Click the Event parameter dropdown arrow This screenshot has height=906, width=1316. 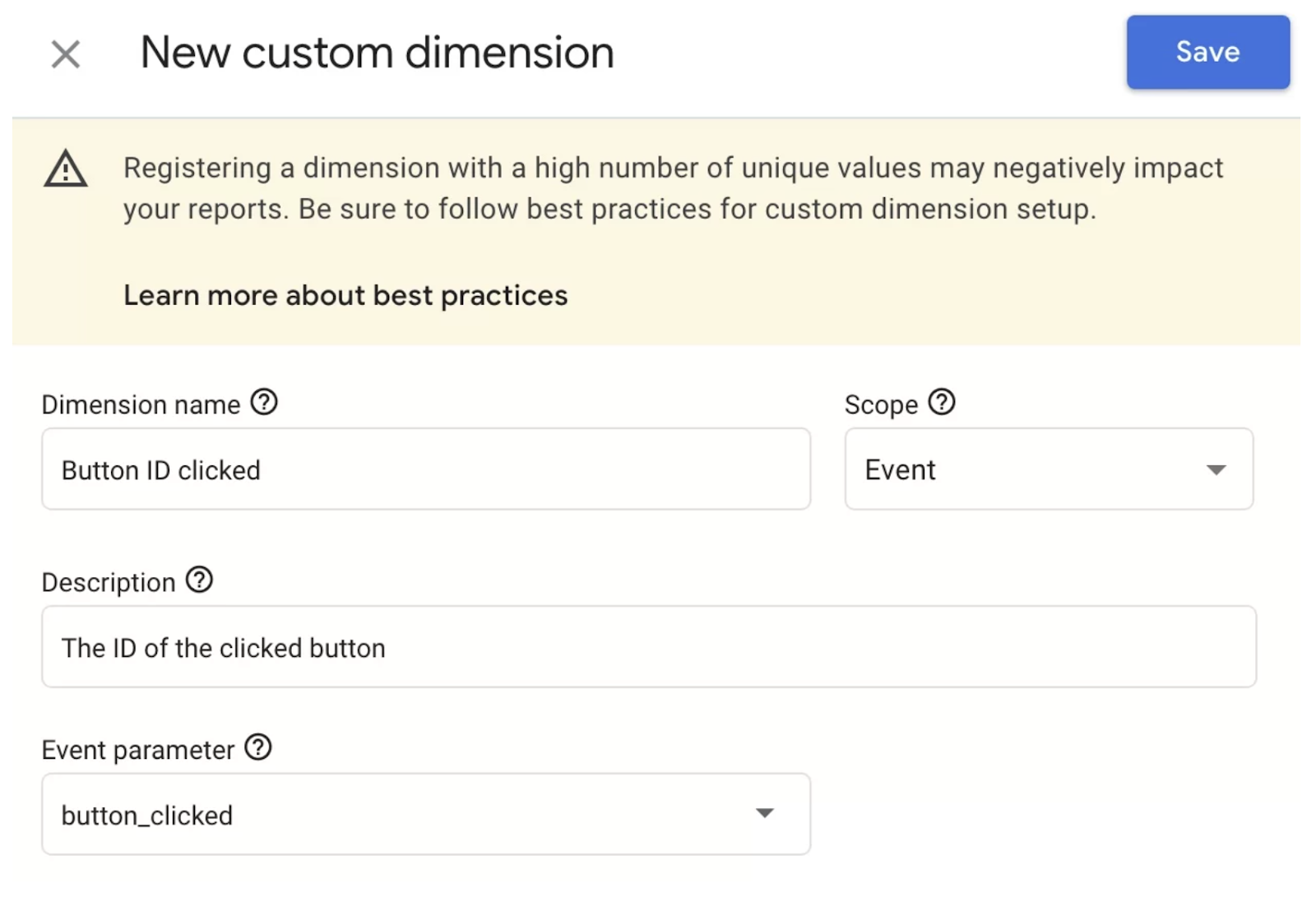pyautogui.click(x=765, y=814)
